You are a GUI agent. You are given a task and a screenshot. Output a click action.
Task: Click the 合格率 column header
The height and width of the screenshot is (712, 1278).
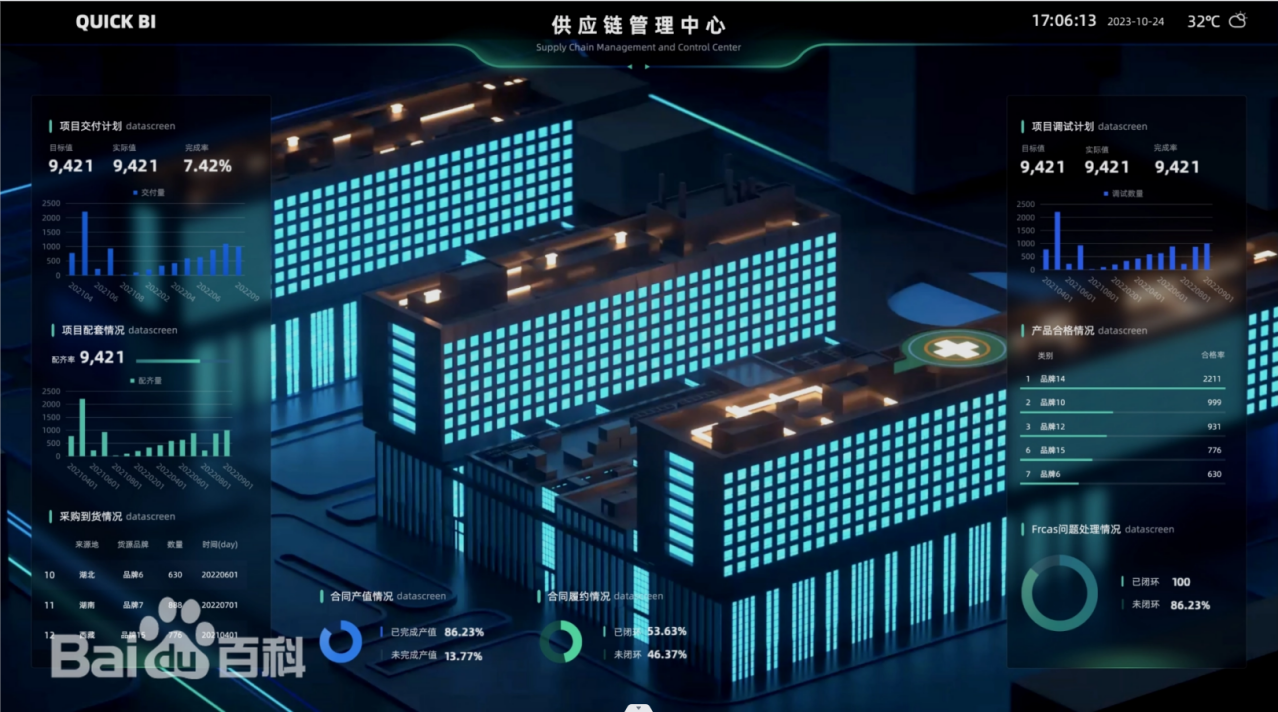coord(1213,355)
